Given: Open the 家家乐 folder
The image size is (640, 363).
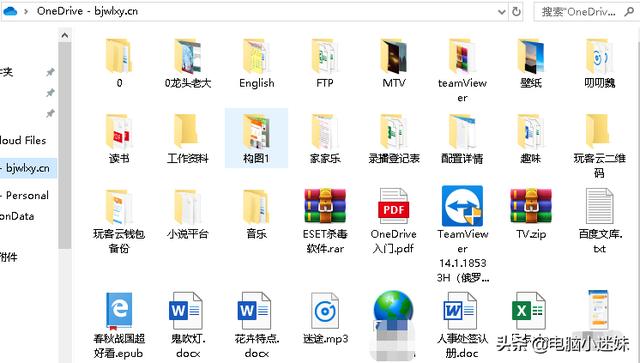Looking at the screenshot, I should (x=325, y=139).
